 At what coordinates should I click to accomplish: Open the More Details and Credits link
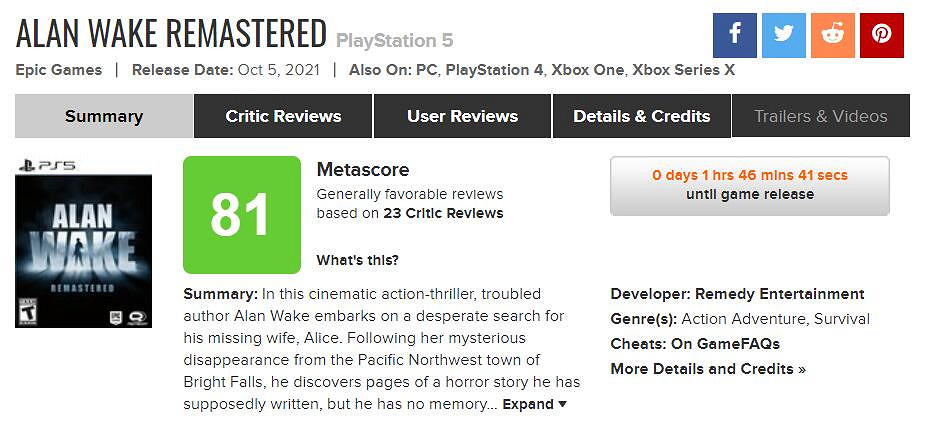[708, 369]
